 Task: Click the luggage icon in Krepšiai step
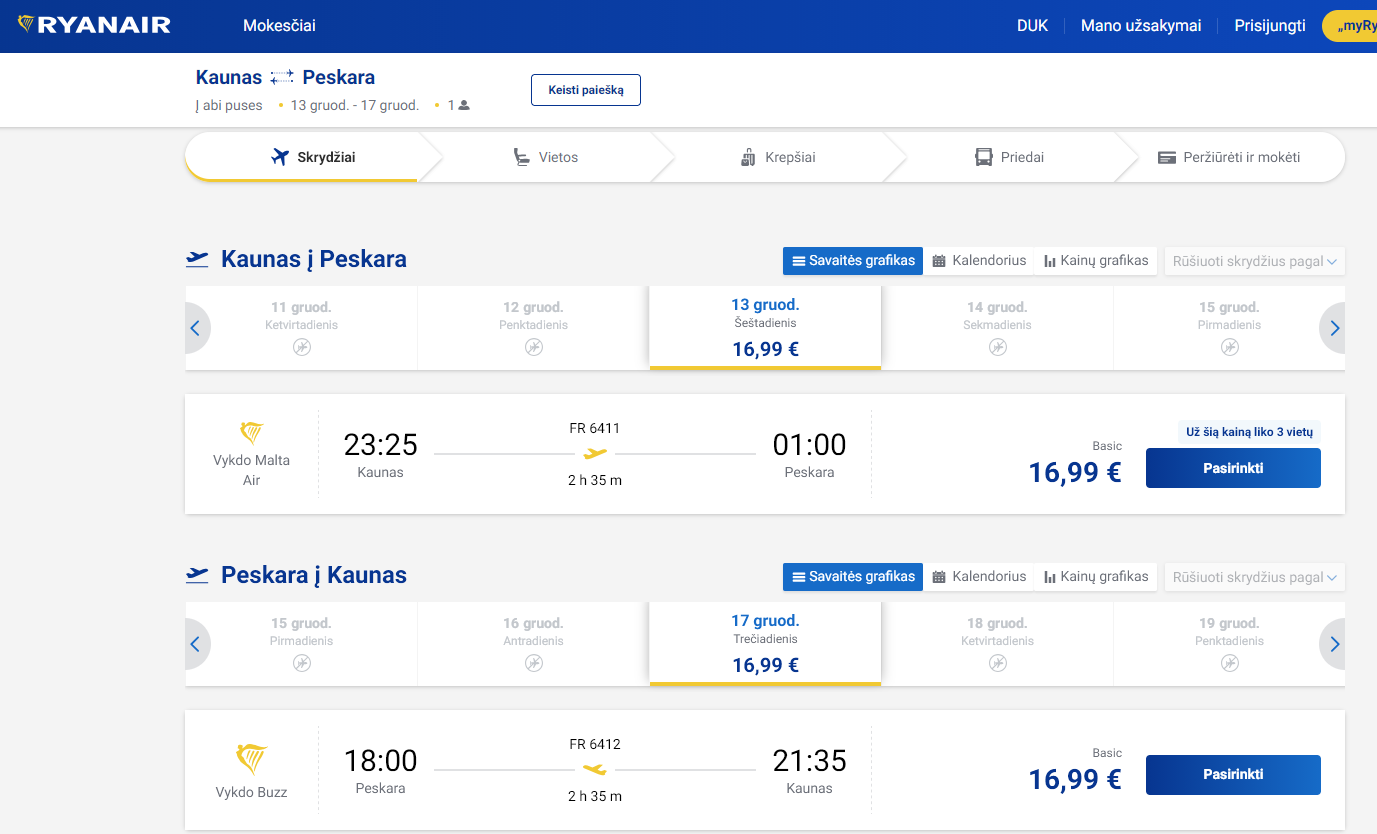pos(748,157)
